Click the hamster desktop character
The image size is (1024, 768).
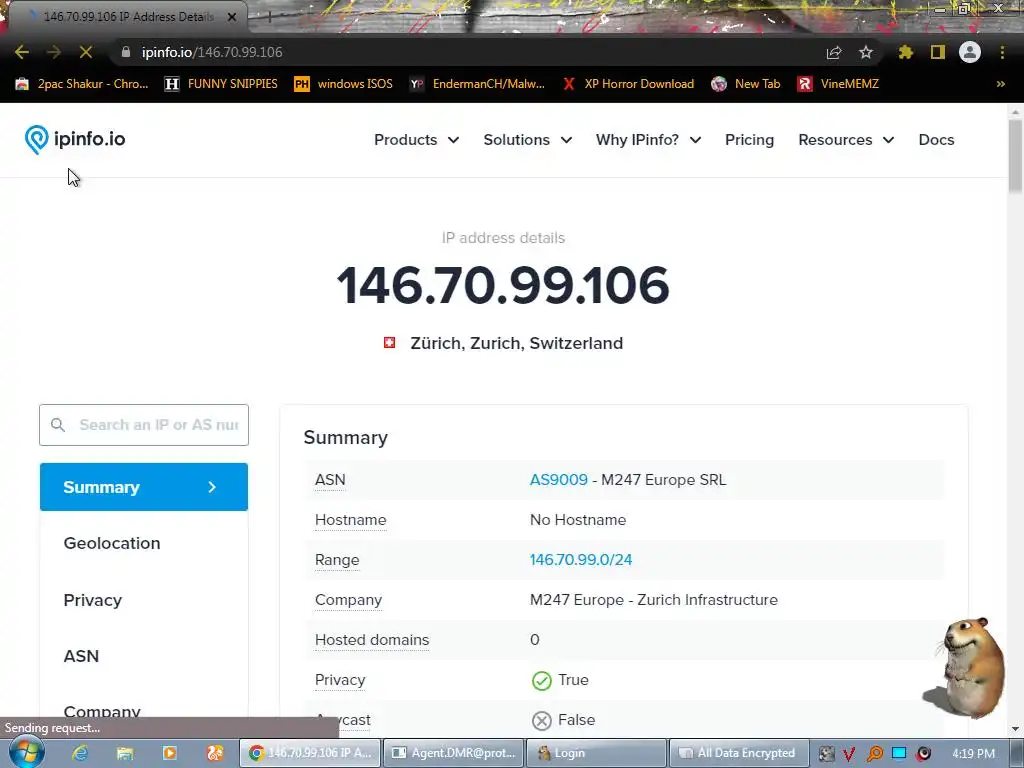point(967,668)
